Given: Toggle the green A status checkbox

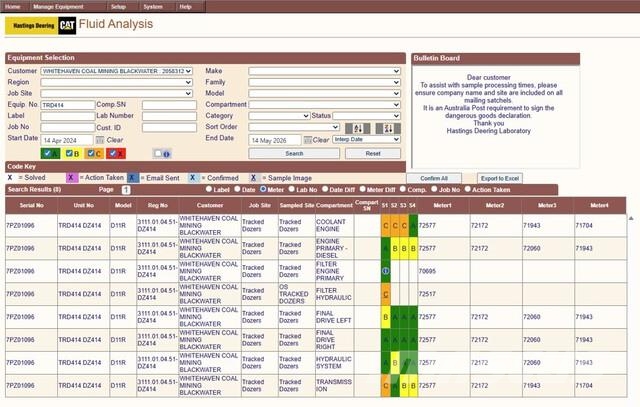Looking at the screenshot, I should (47, 153).
